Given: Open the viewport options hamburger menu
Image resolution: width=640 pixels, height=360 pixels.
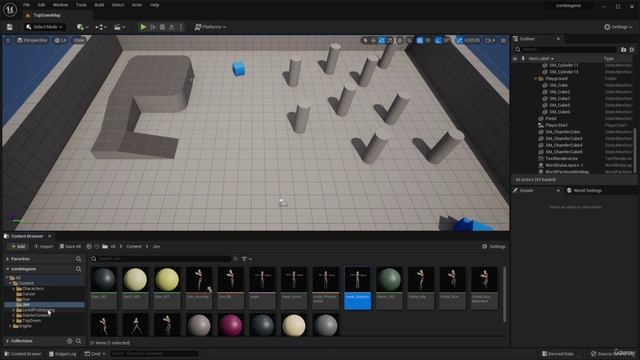Looking at the screenshot, I should click(x=8, y=40).
